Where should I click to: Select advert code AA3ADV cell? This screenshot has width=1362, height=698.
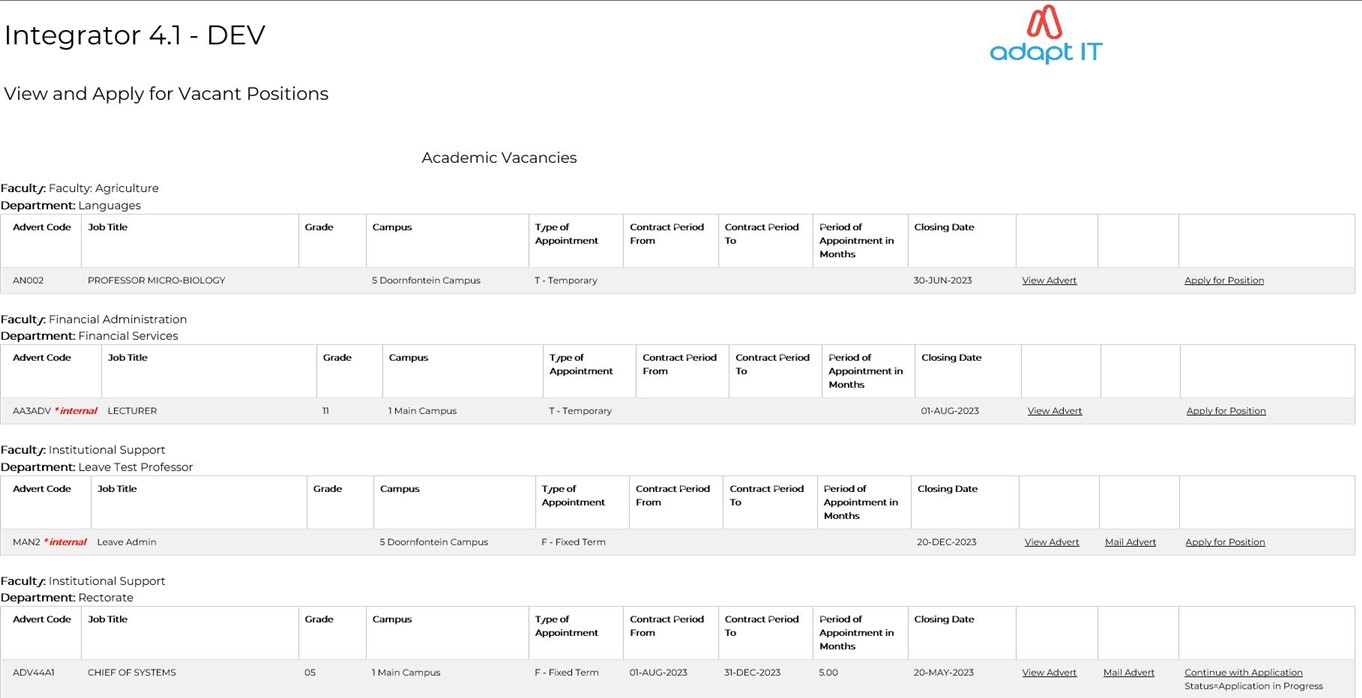pyautogui.click(x=31, y=411)
